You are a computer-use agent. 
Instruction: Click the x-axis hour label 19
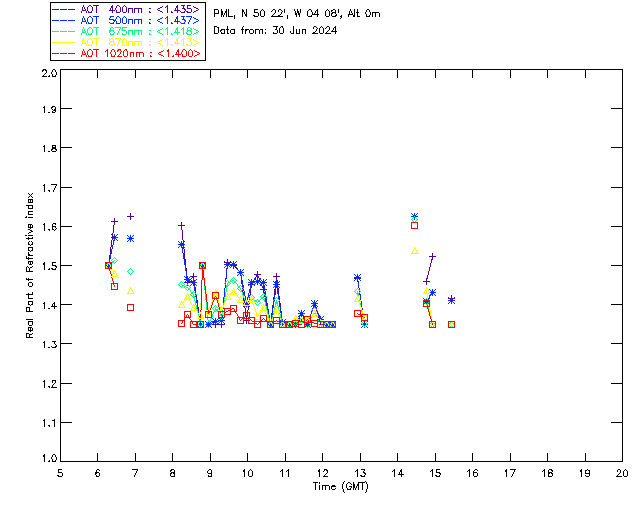pos(585,473)
